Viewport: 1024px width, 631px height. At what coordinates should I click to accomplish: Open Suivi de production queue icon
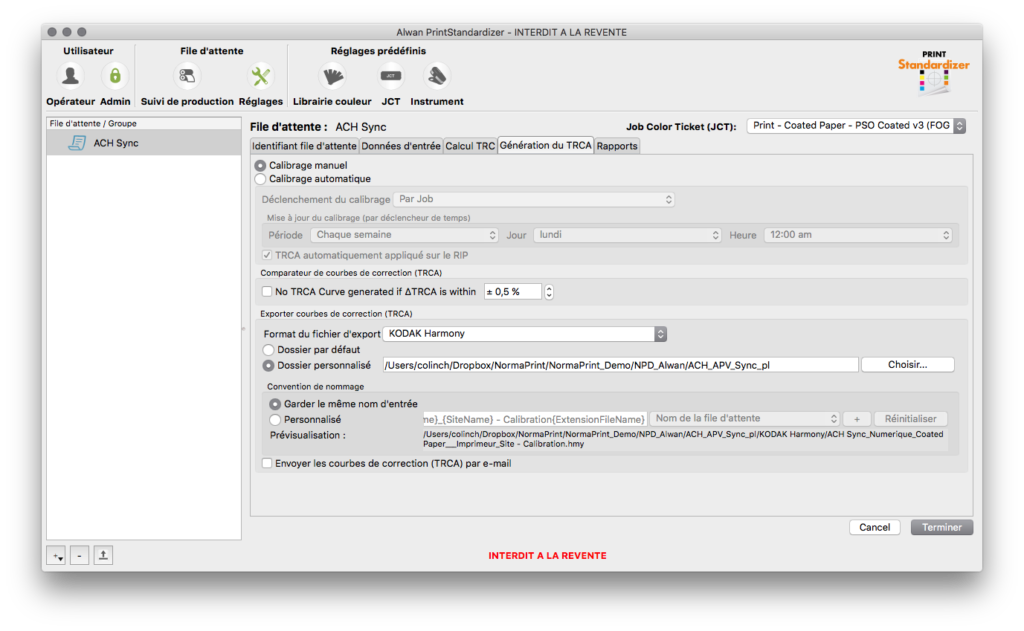pyautogui.click(x=187, y=77)
